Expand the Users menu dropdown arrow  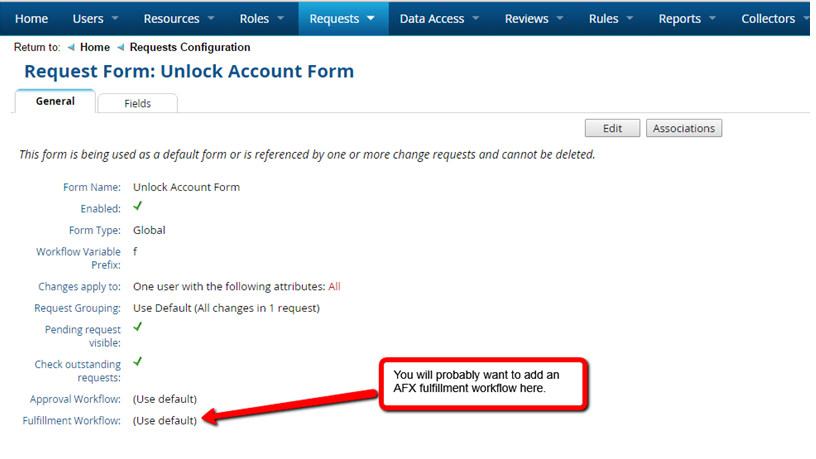tap(115, 19)
